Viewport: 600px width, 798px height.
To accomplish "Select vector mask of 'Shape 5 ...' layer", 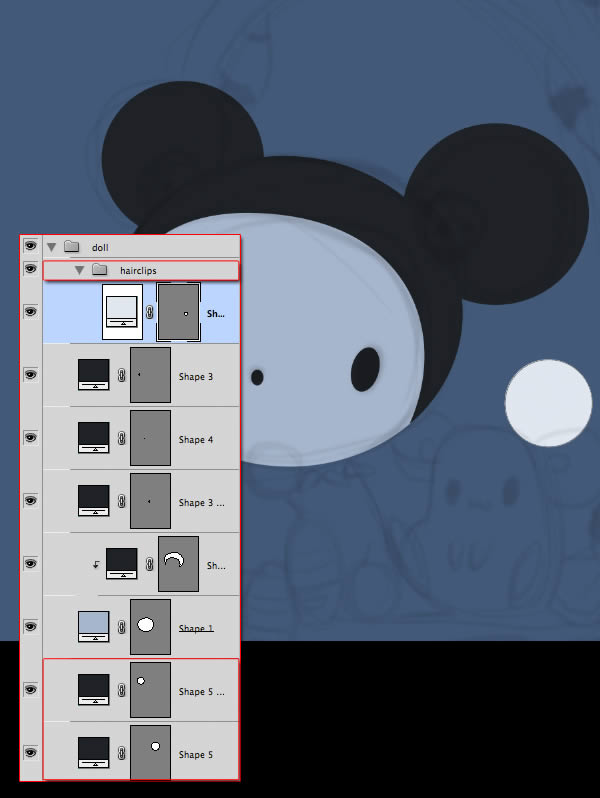I will [151, 690].
